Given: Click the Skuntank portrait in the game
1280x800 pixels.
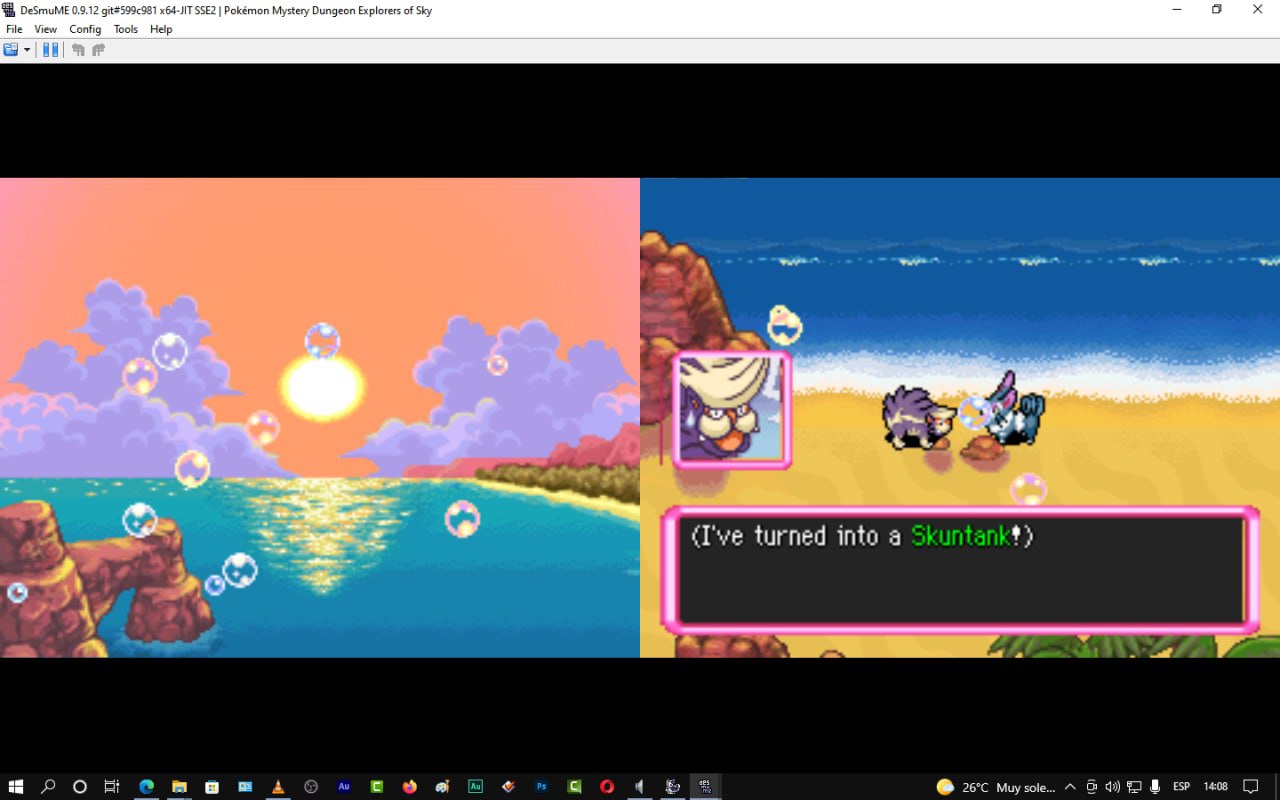Looking at the screenshot, I should point(732,409).
